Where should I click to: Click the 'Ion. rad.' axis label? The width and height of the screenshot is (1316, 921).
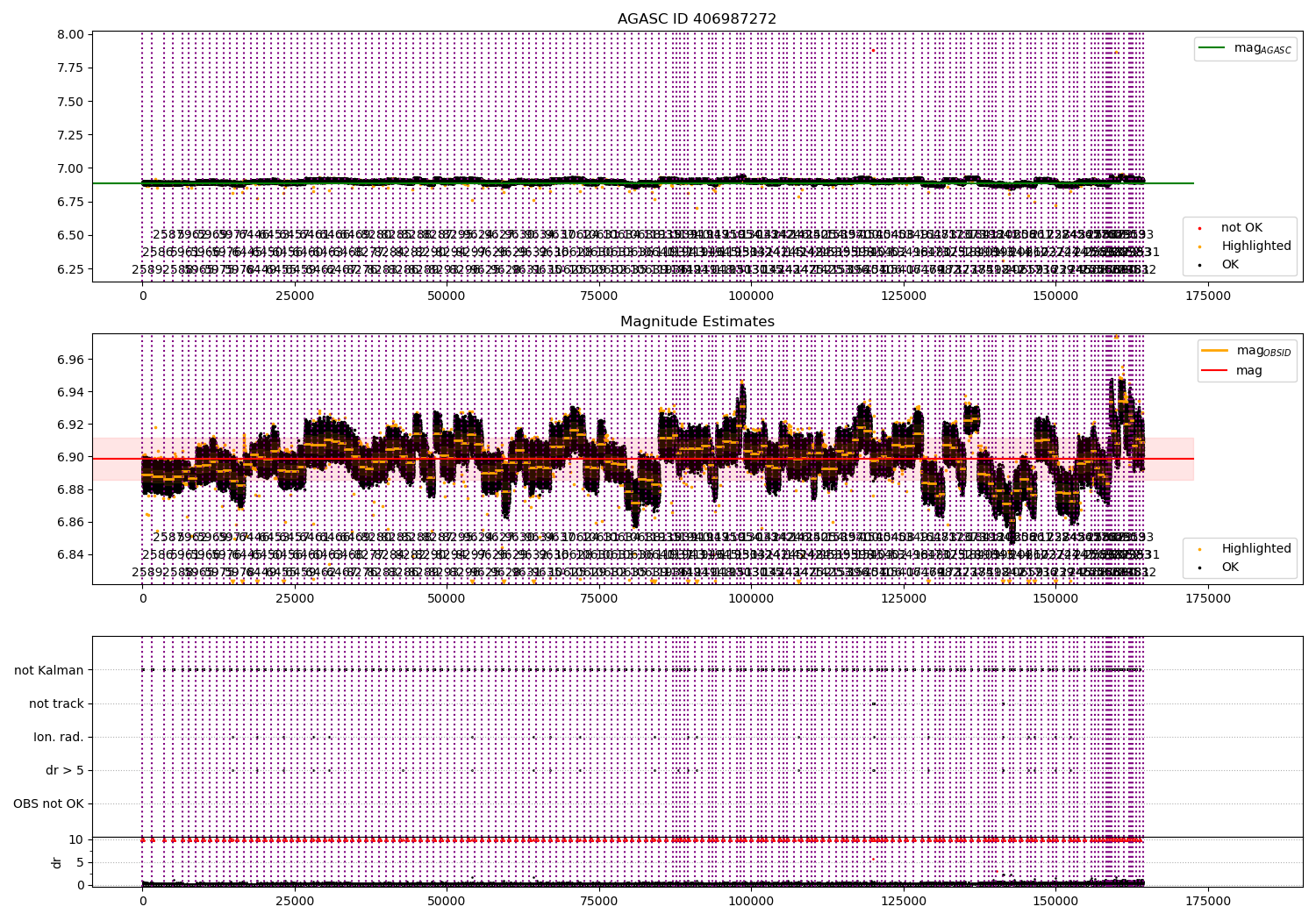[x=59, y=737]
